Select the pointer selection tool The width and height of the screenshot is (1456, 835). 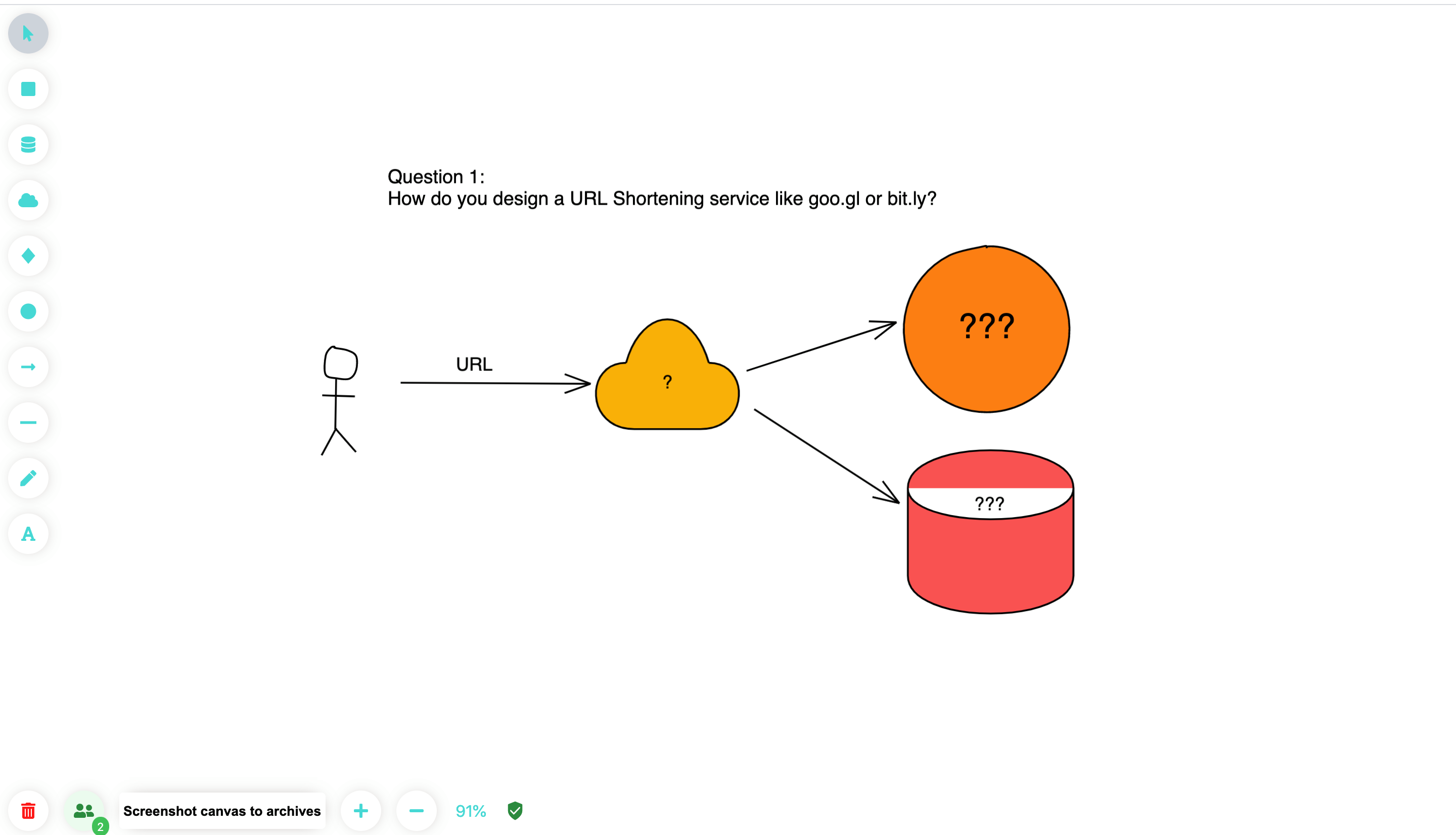(28, 33)
